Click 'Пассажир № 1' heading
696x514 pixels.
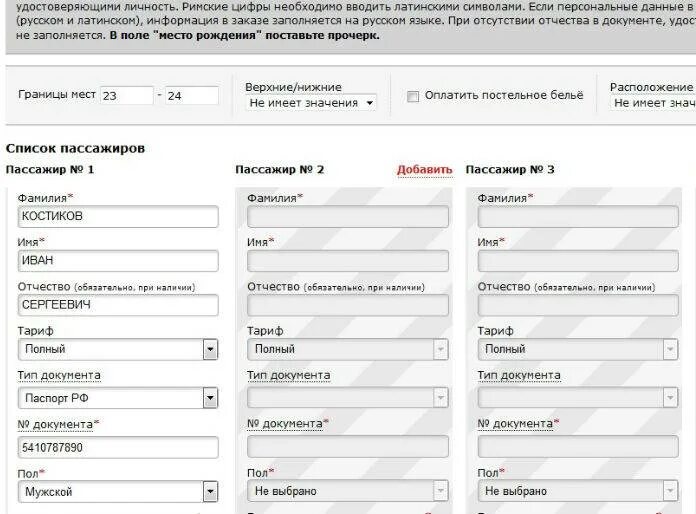pyautogui.click(x=50, y=170)
